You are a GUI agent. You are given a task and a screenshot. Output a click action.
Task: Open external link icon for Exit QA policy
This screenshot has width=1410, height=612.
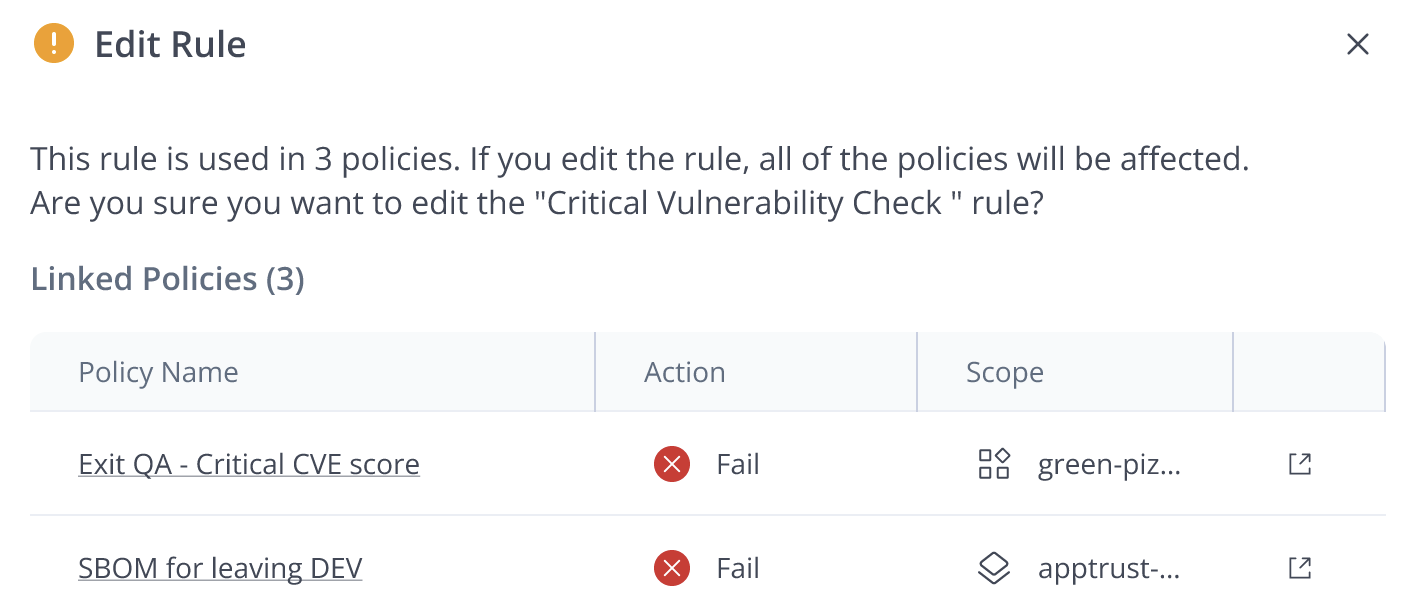click(1299, 464)
